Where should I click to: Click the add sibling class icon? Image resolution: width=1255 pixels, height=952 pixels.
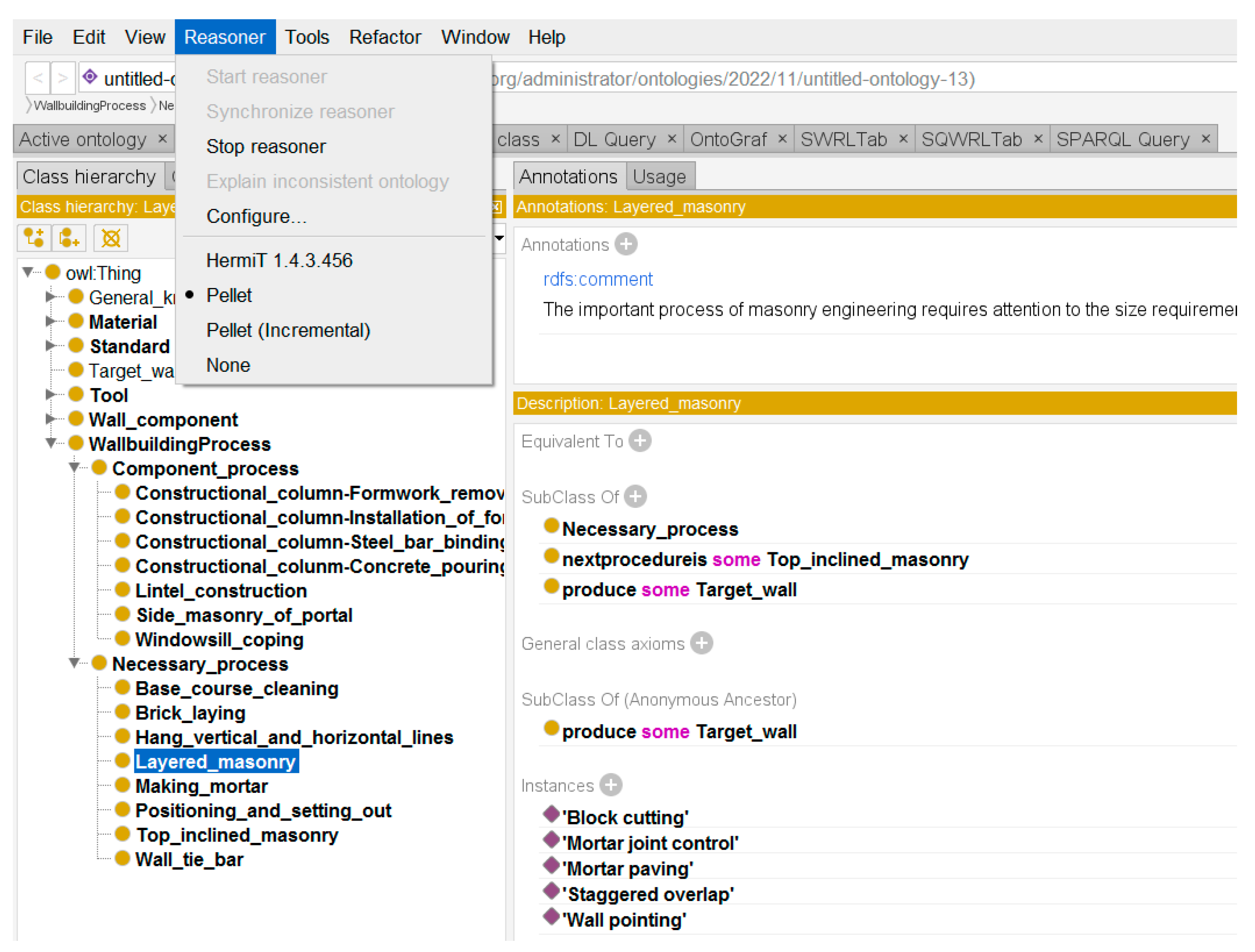68,238
